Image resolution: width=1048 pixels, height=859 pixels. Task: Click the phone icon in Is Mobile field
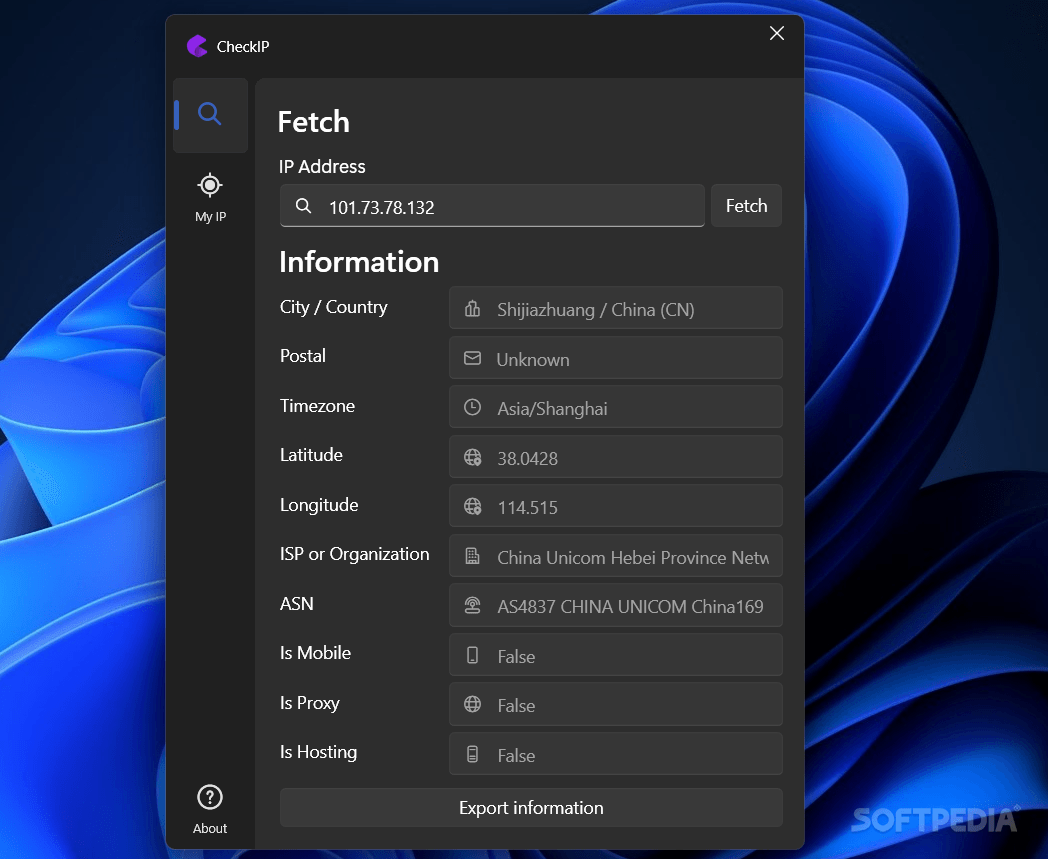(x=473, y=655)
